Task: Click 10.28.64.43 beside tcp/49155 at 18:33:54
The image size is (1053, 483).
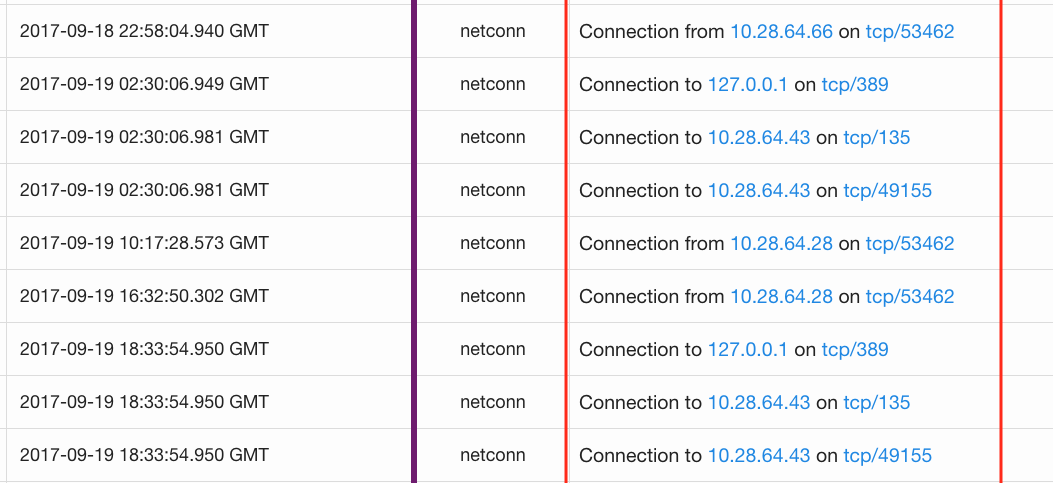Action: (x=759, y=456)
